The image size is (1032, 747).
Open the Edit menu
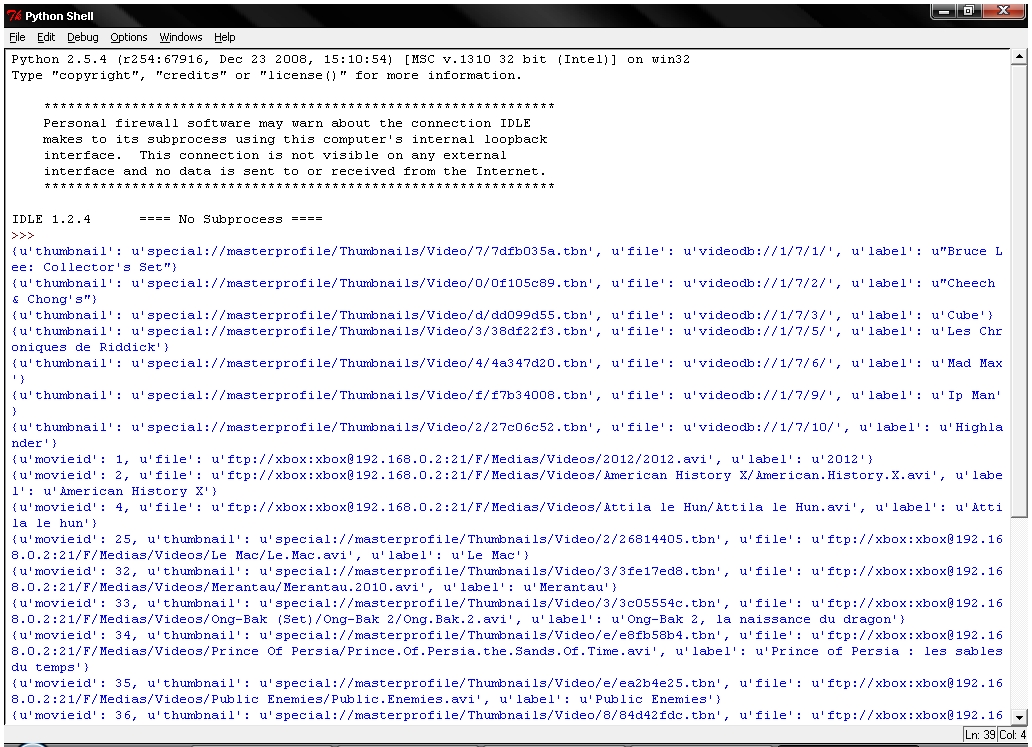click(x=46, y=37)
